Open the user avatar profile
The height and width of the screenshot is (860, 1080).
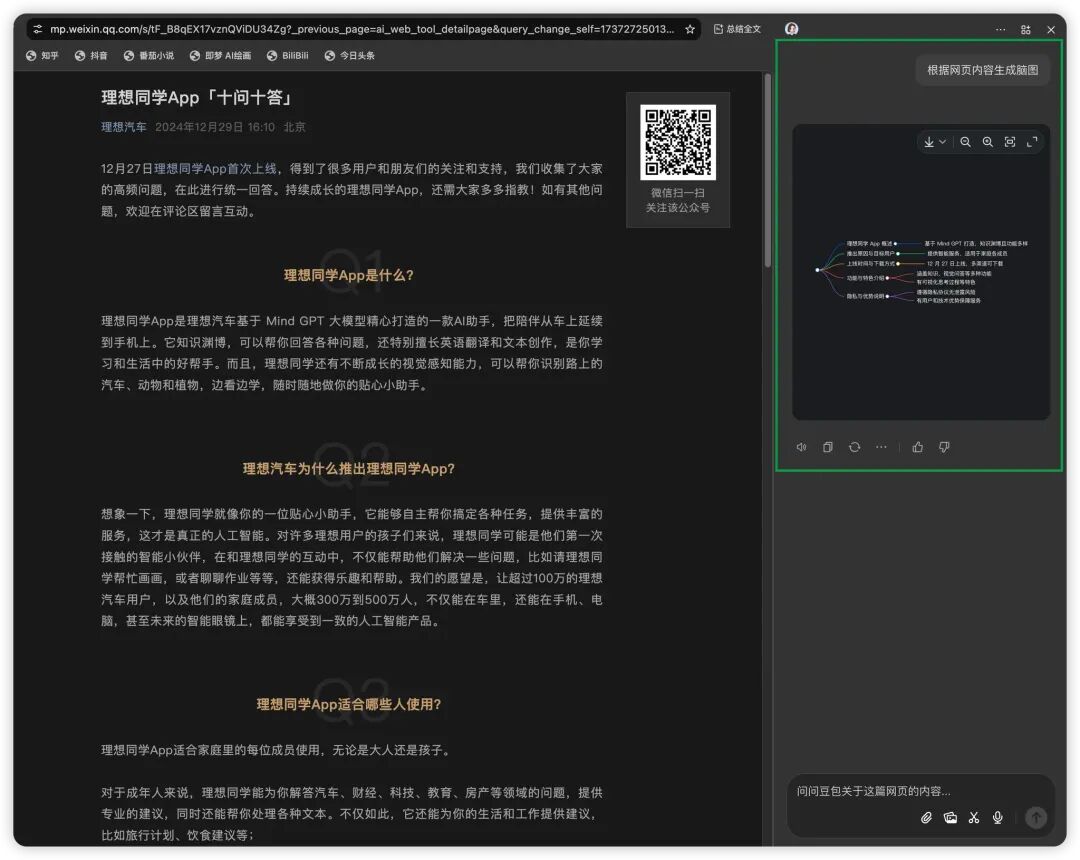click(x=791, y=29)
